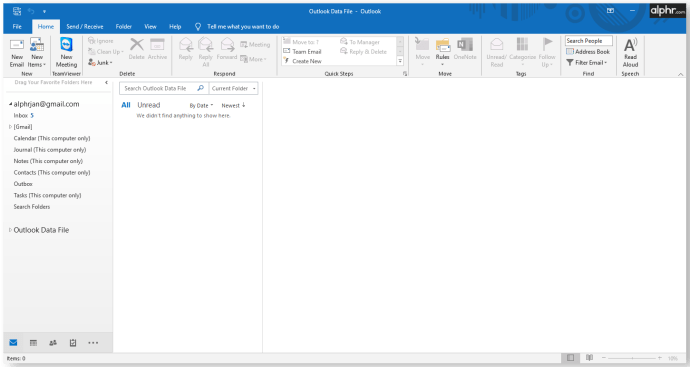This screenshot has height=367, width=690.
Task: Open the File menu
Action: point(17,26)
